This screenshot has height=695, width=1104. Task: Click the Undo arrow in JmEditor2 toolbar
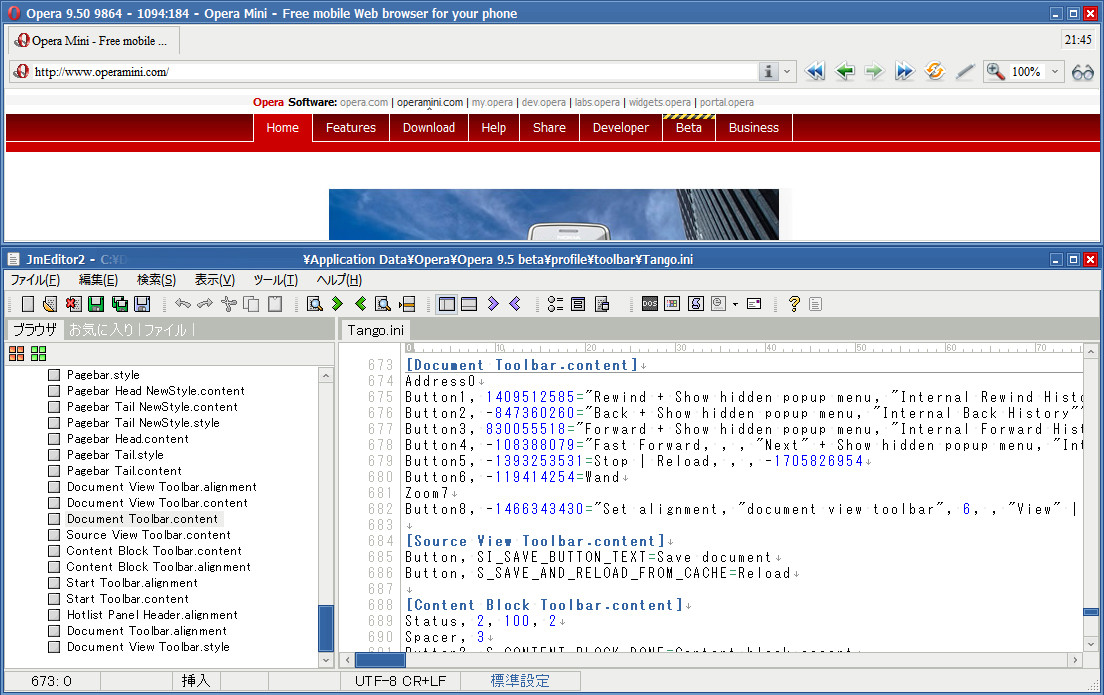click(183, 303)
